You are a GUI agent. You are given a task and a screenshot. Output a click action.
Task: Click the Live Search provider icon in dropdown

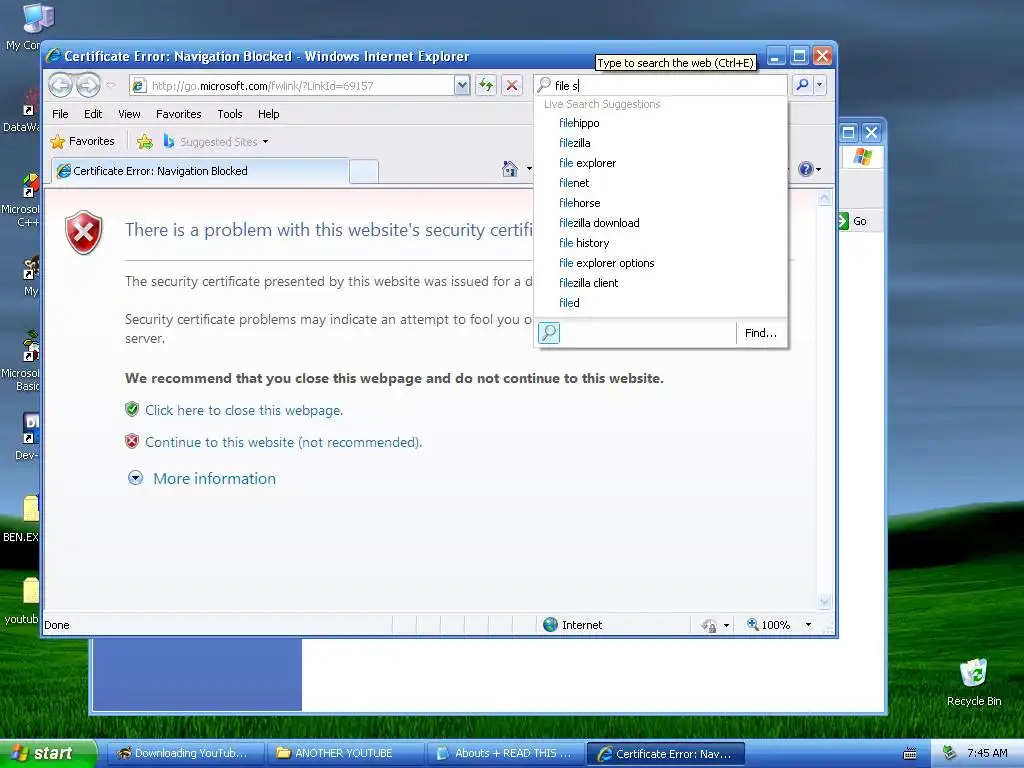(549, 333)
